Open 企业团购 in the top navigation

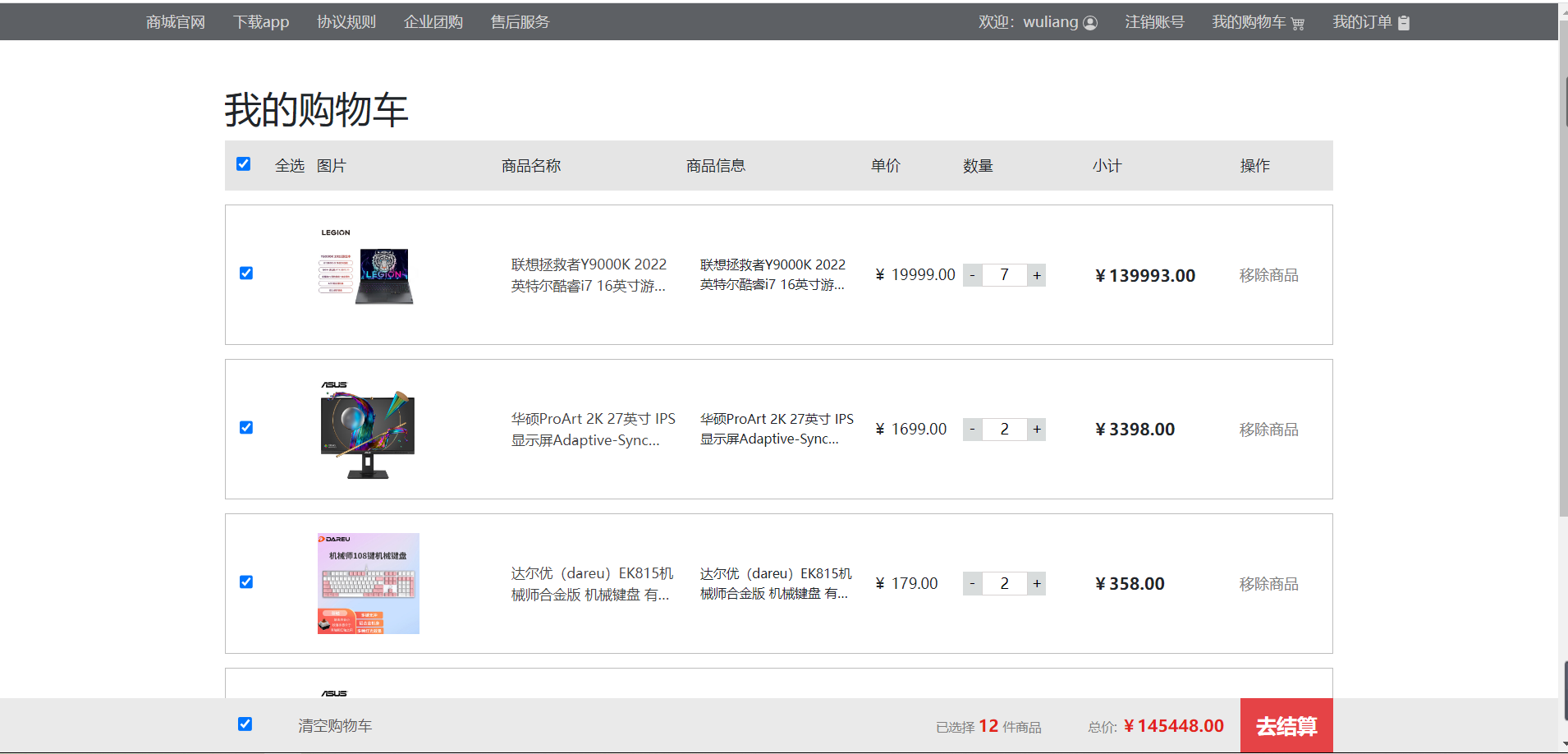433,22
